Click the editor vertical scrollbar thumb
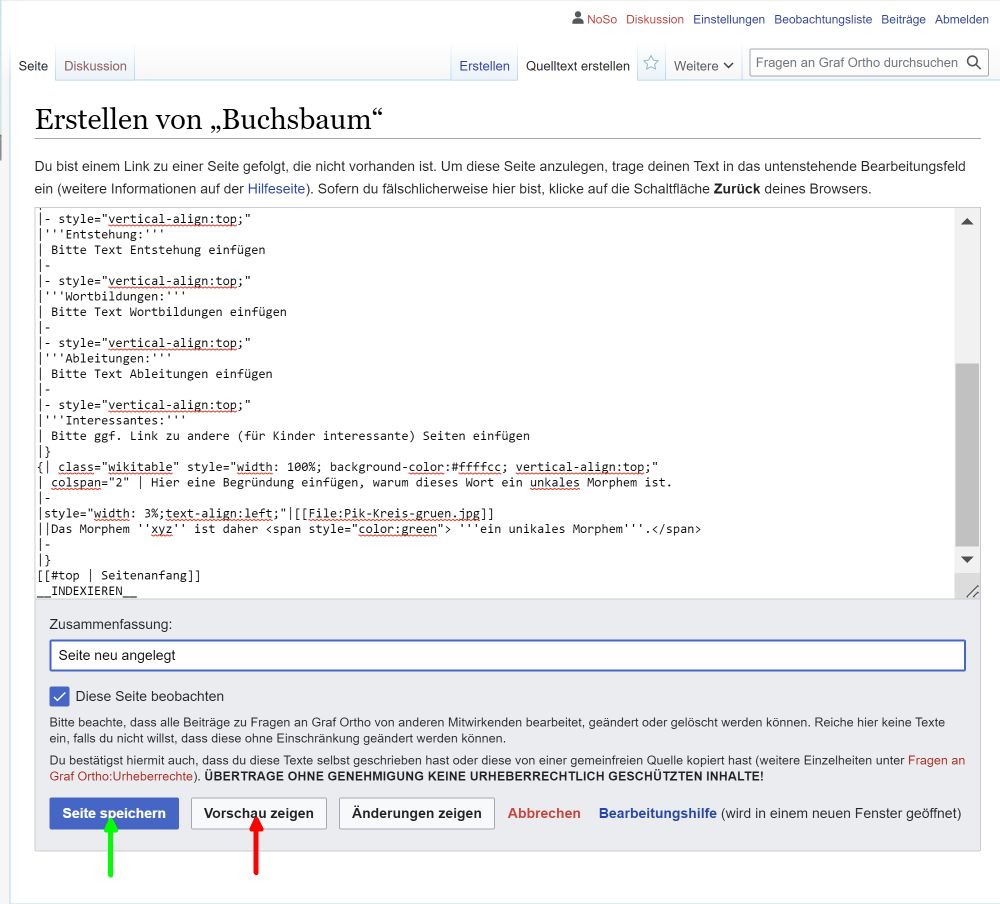Image resolution: width=1000 pixels, height=904 pixels. (x=967, y=455)
